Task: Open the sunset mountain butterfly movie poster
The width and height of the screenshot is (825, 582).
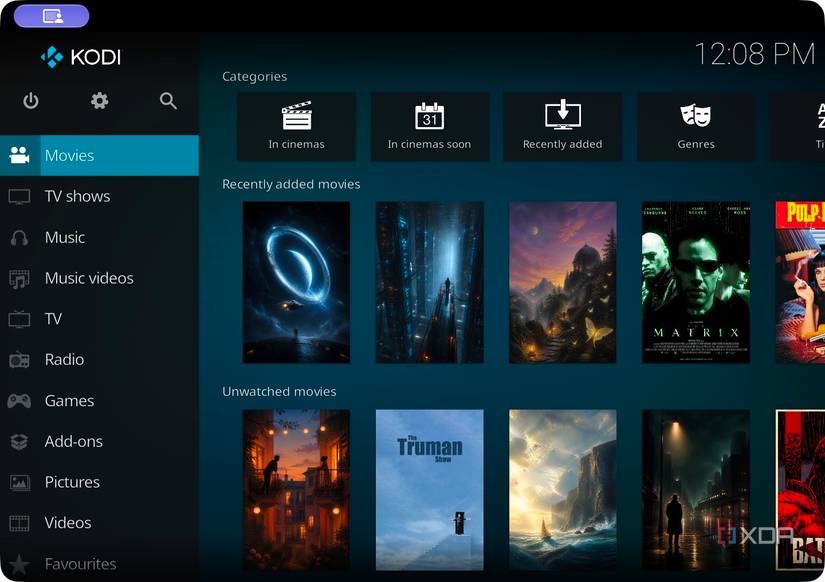Action: point(563,282)
